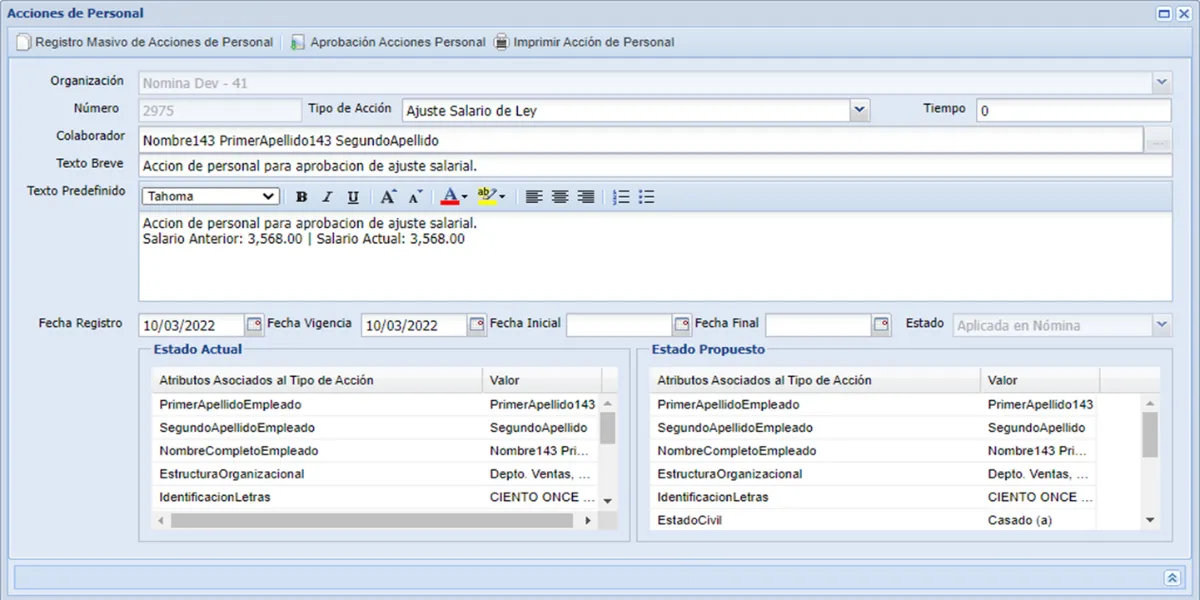
Task: Insert a bulleted list
Action: pos(647,197)
